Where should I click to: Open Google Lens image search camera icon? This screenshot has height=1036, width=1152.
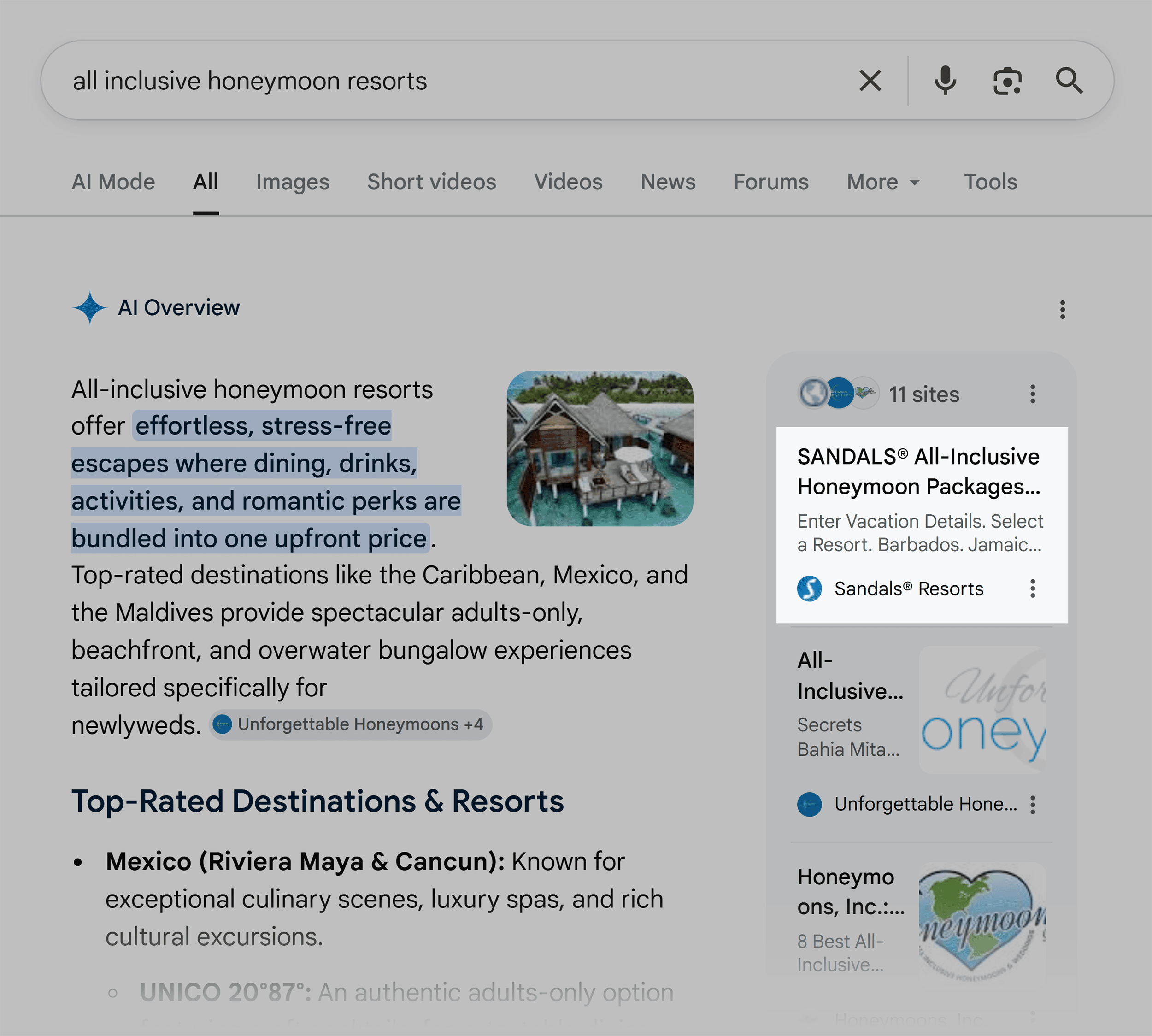click(x=1007, y=81)
